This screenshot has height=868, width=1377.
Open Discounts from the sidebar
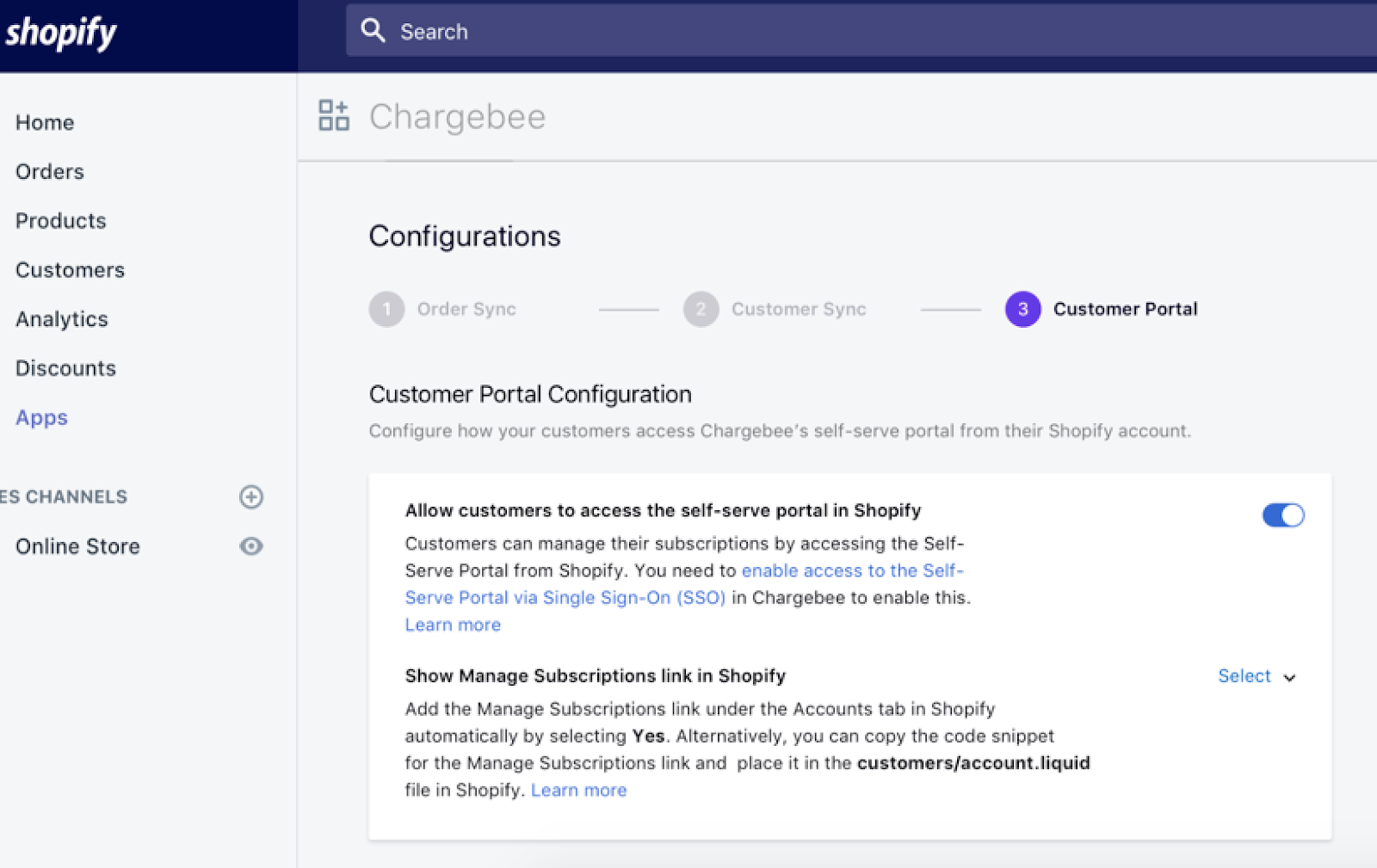65,368
